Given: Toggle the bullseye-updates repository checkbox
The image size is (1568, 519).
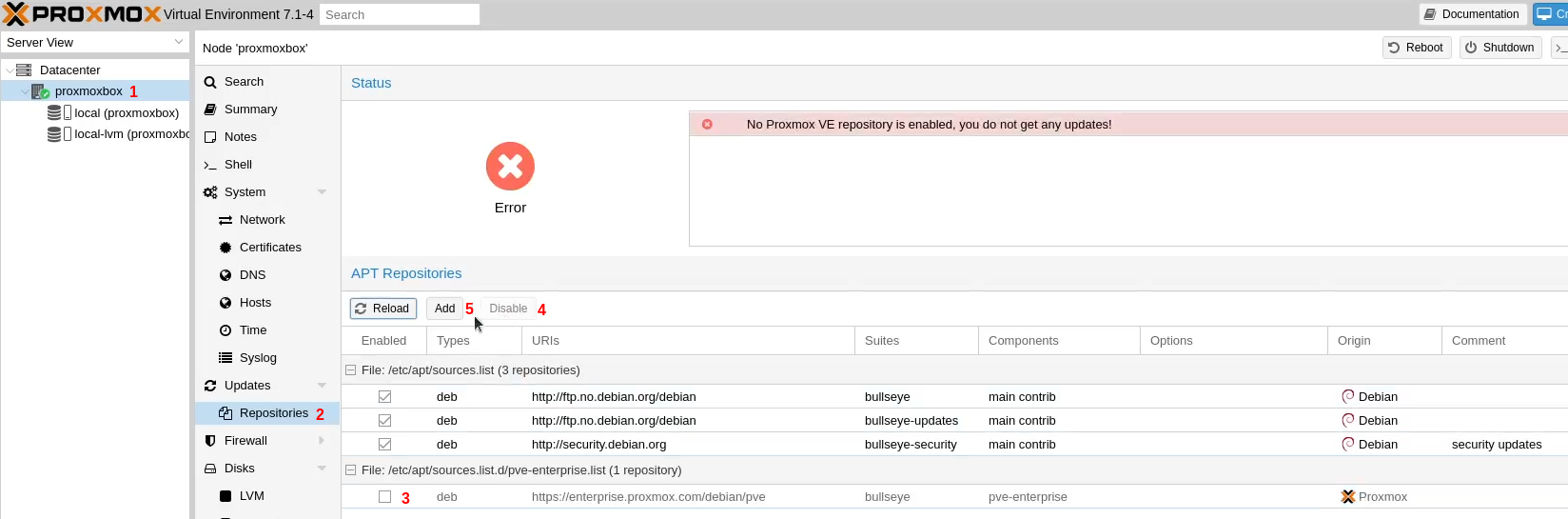Looking at the screenshot, I should pos(384,421).
